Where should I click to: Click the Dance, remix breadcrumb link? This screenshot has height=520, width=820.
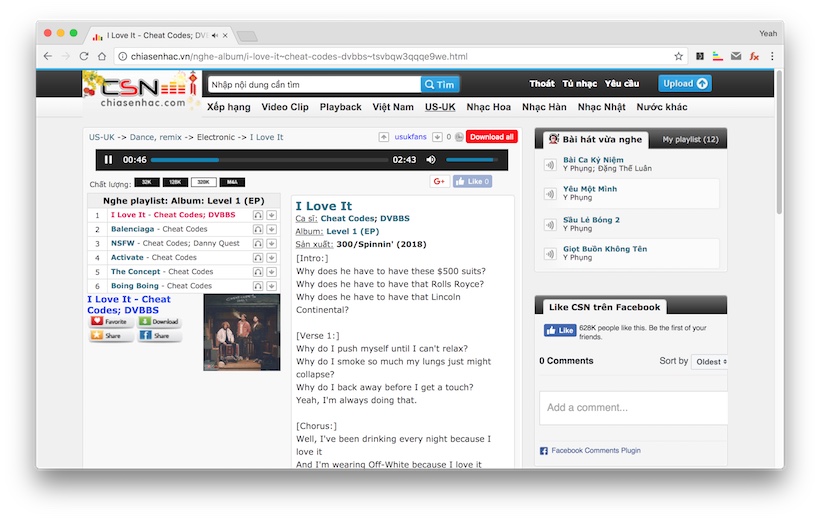tap(155, 137)
